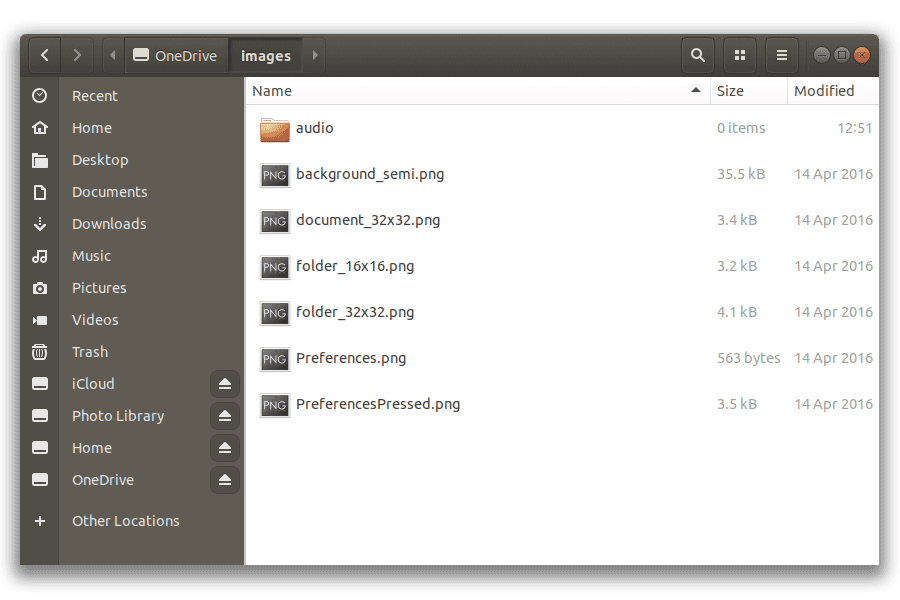Select PreferencesPressed.png file
The height and width of the screenshot is (600, 900).
[x=562, y=404]
